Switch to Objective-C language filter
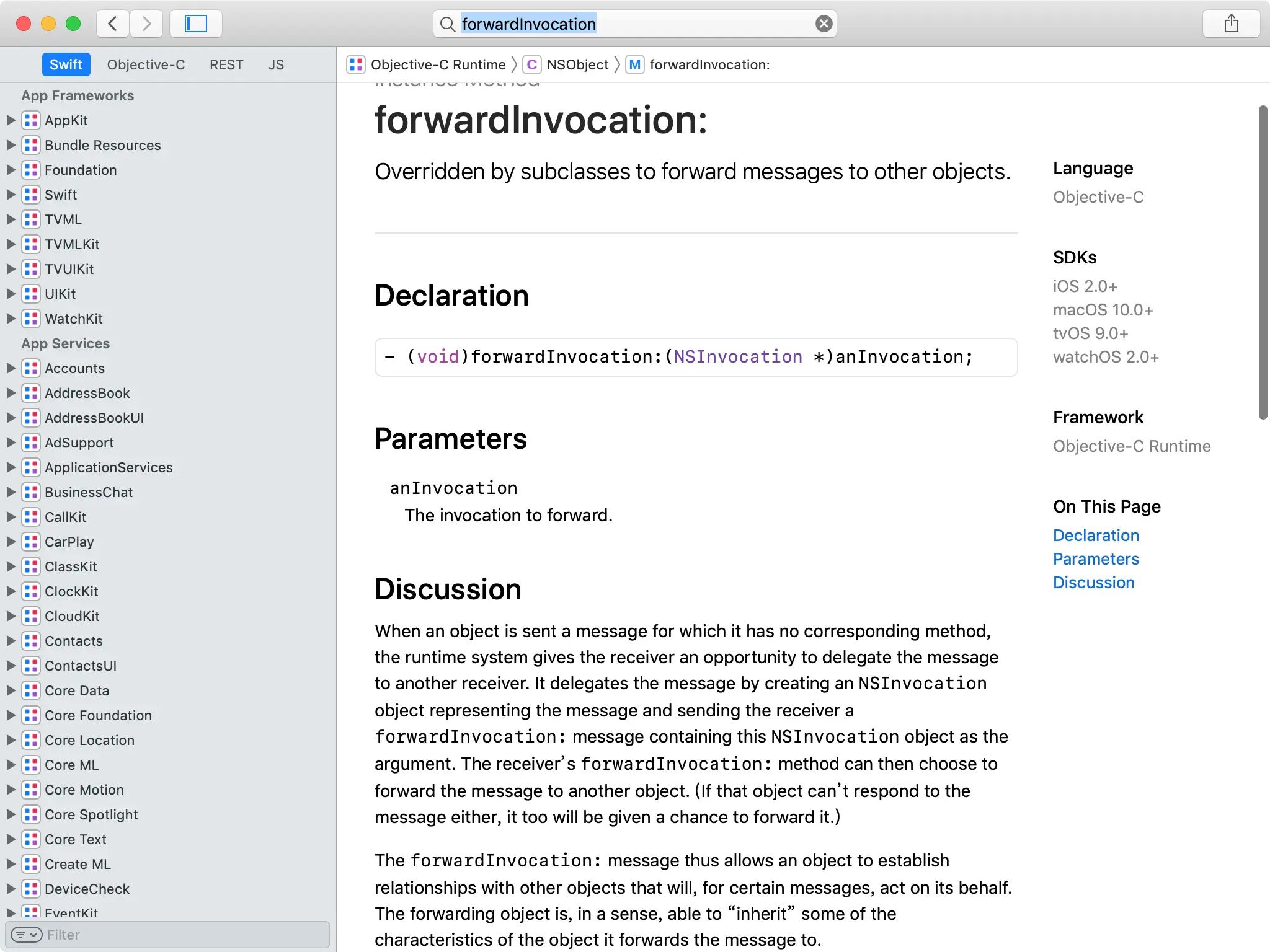1270x952 pixels. point(146,64)
